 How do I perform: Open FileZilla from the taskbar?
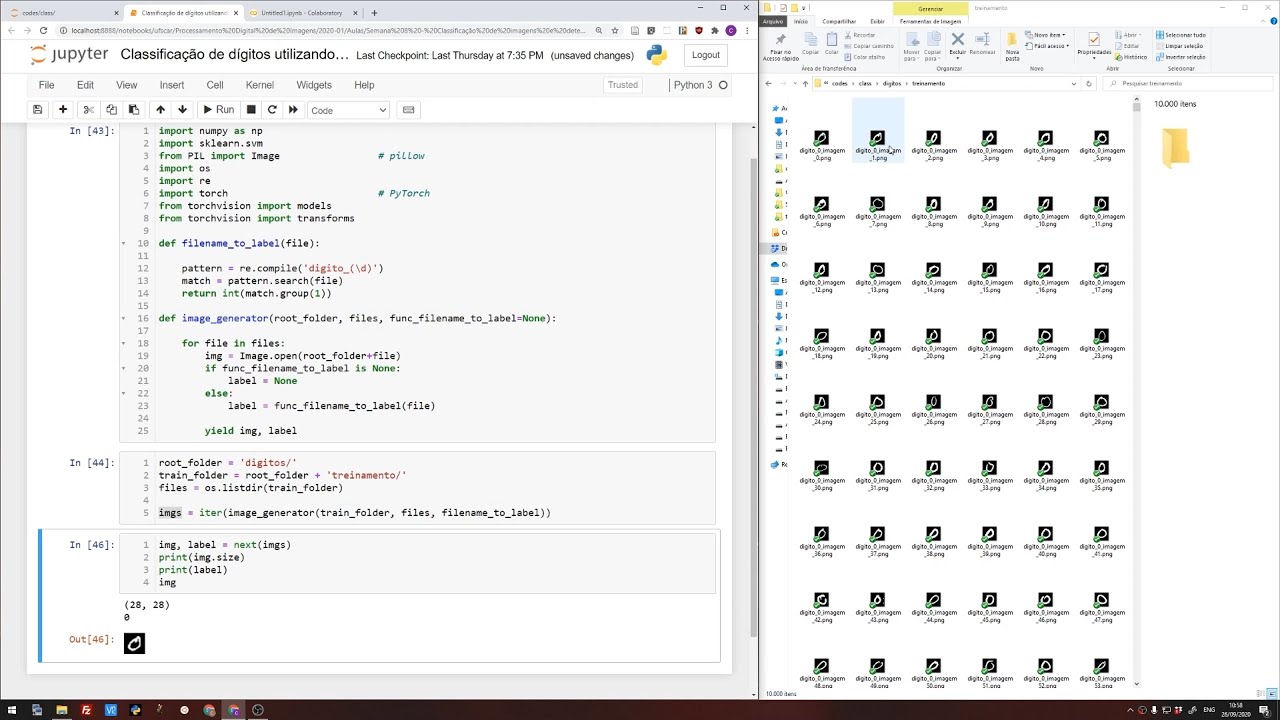[x=86, y=710]
